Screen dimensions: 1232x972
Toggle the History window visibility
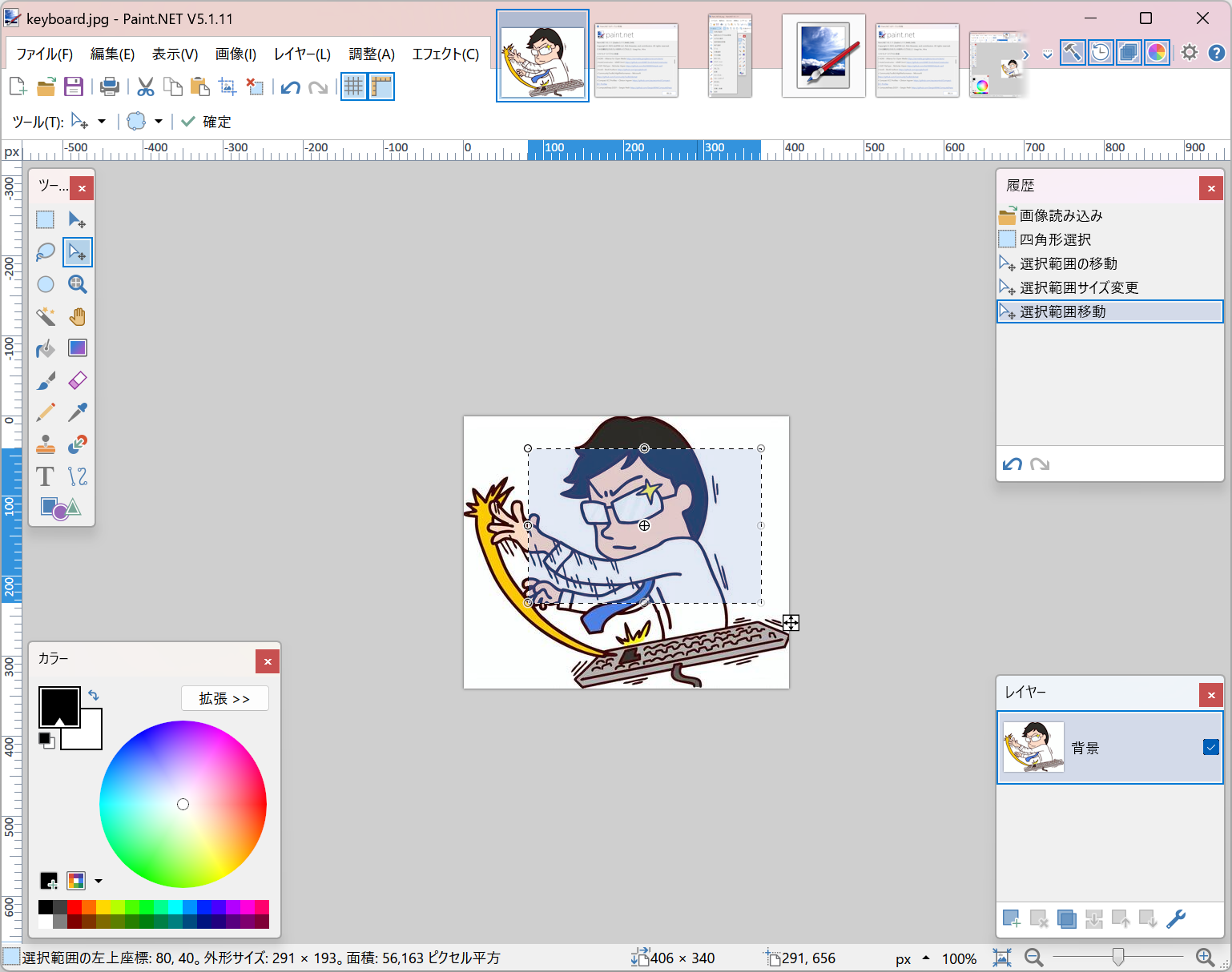pyautogui.click(x=1101, y=53)
